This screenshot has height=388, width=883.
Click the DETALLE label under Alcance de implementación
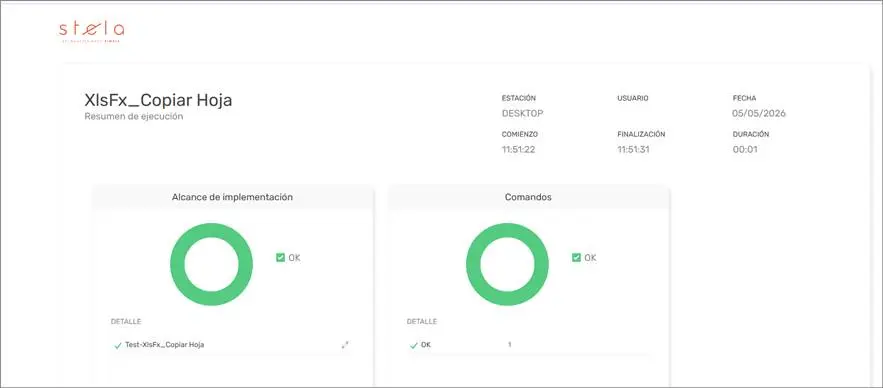pos(126,322)
